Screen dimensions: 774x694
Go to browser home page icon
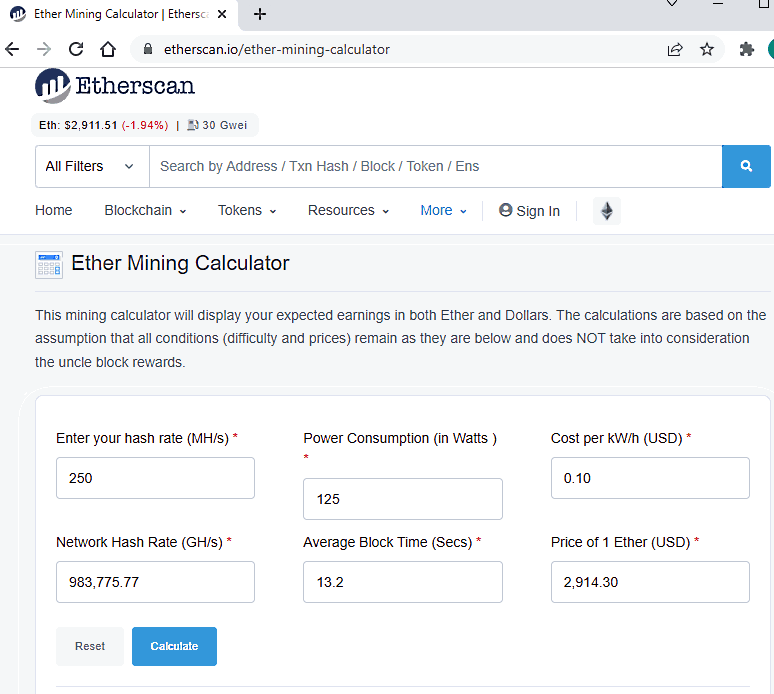(x=108, y=49)
